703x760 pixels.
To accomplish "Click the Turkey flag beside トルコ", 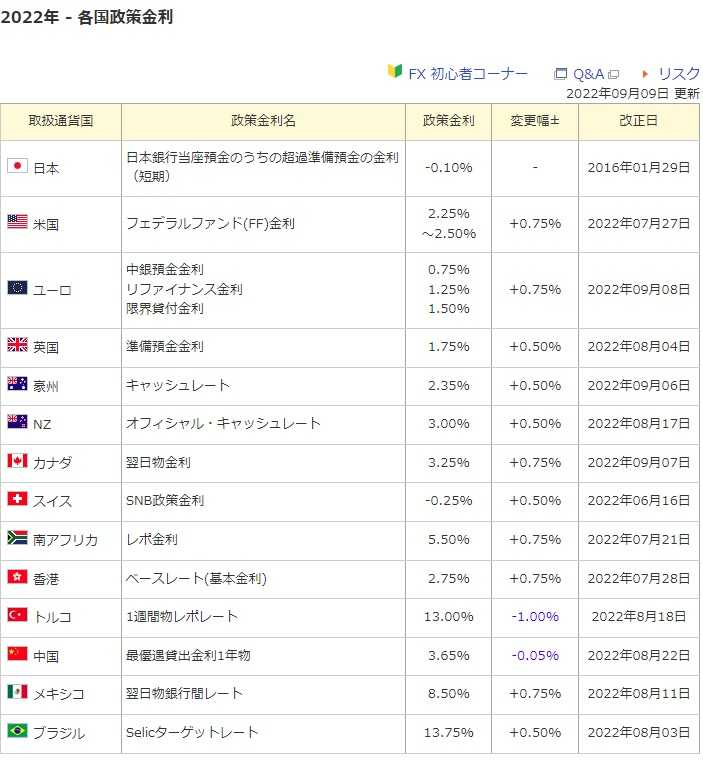I will [x=17, y=616].
